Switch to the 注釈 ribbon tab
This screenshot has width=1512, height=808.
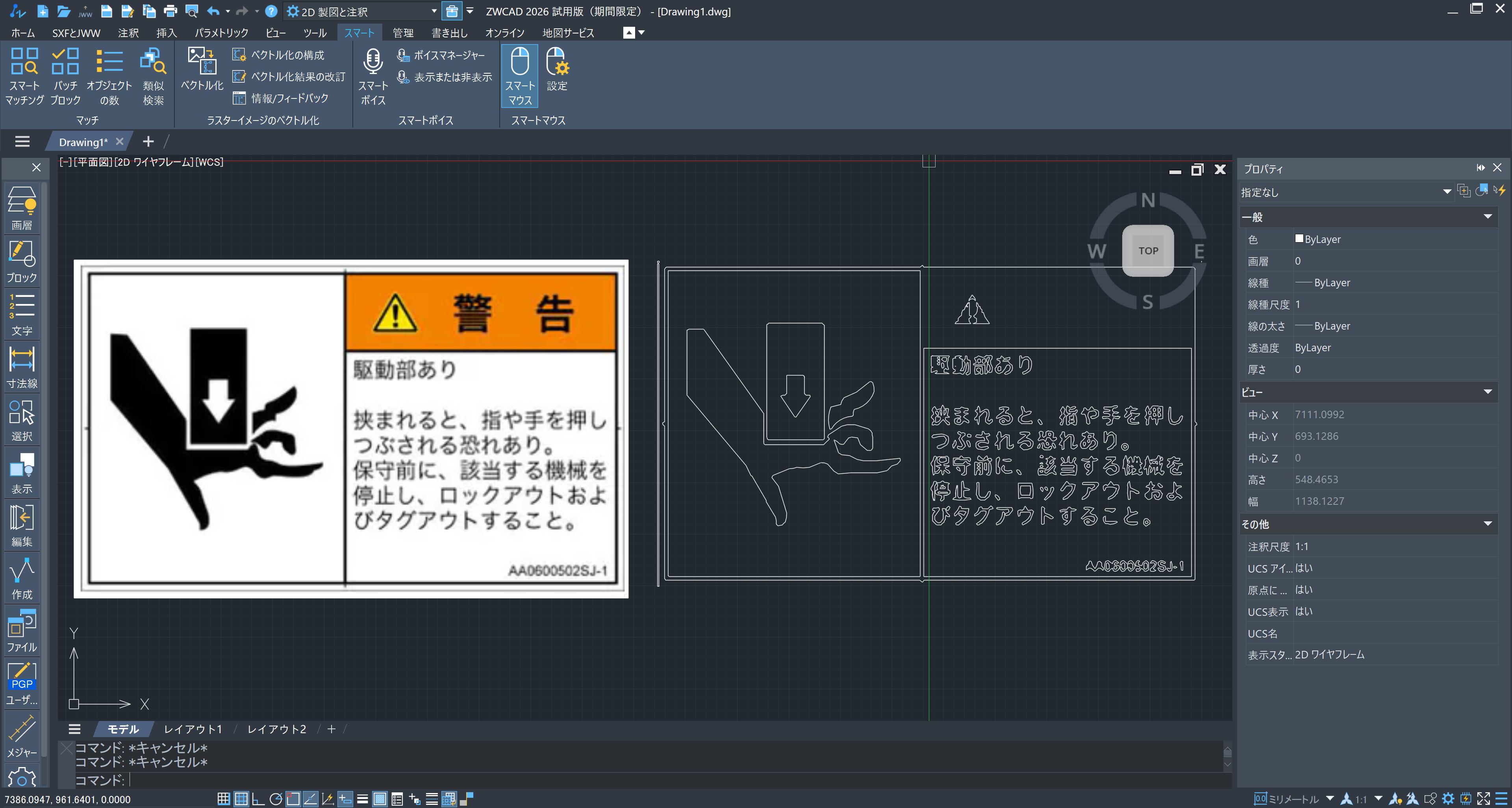click(128, 33)
